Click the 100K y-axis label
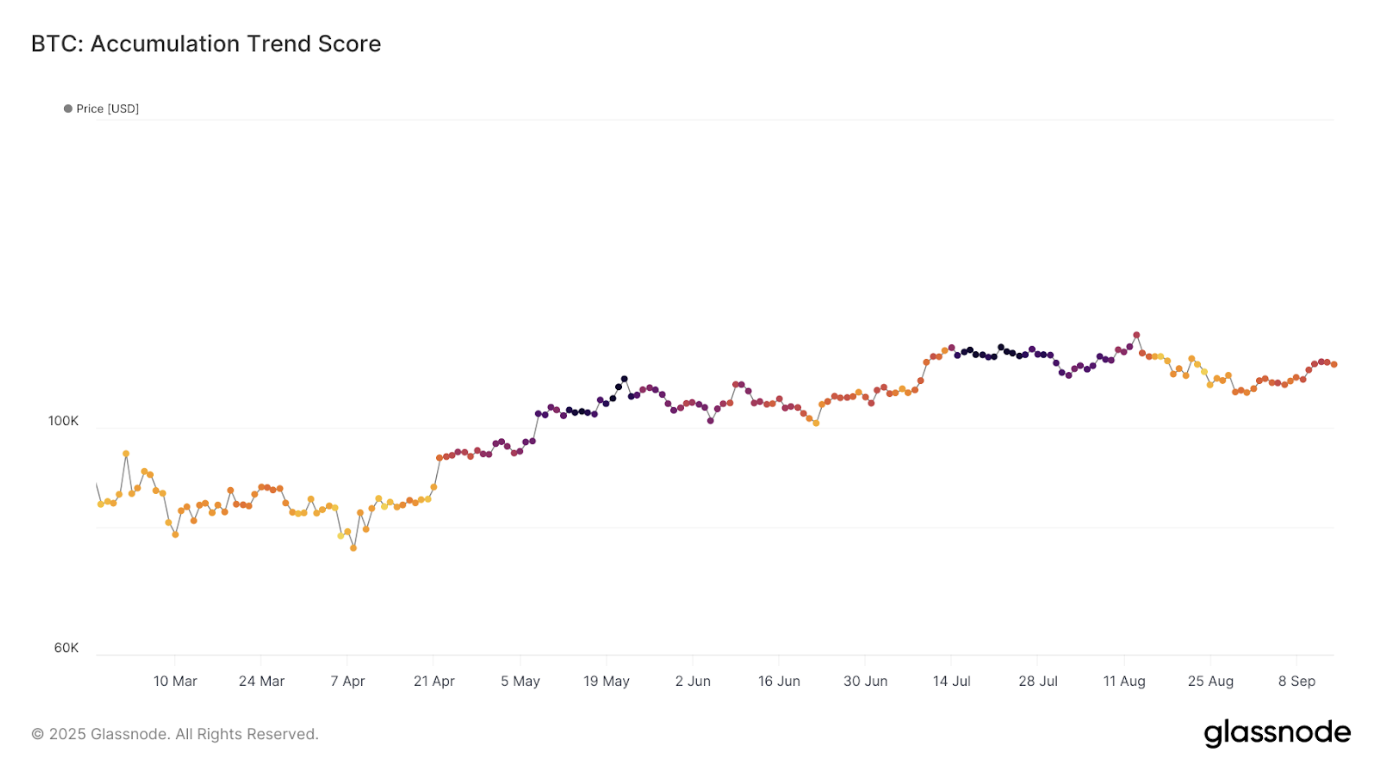1380x780 pixels. 63,421
